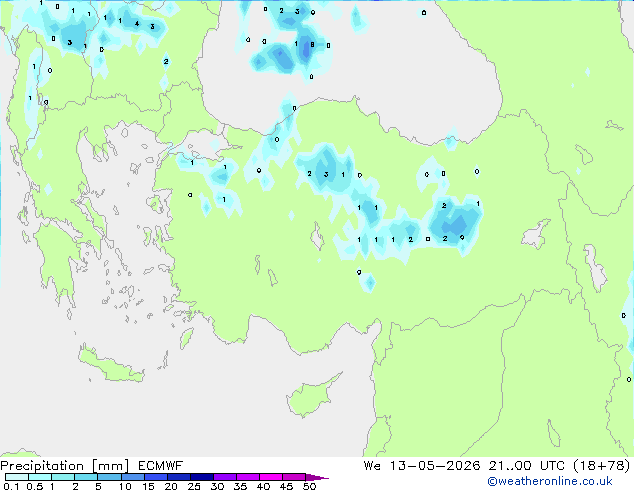Viewport: 634px width, 490px height.
Task: Click the legend value '10'
Action: click(125, 486)
